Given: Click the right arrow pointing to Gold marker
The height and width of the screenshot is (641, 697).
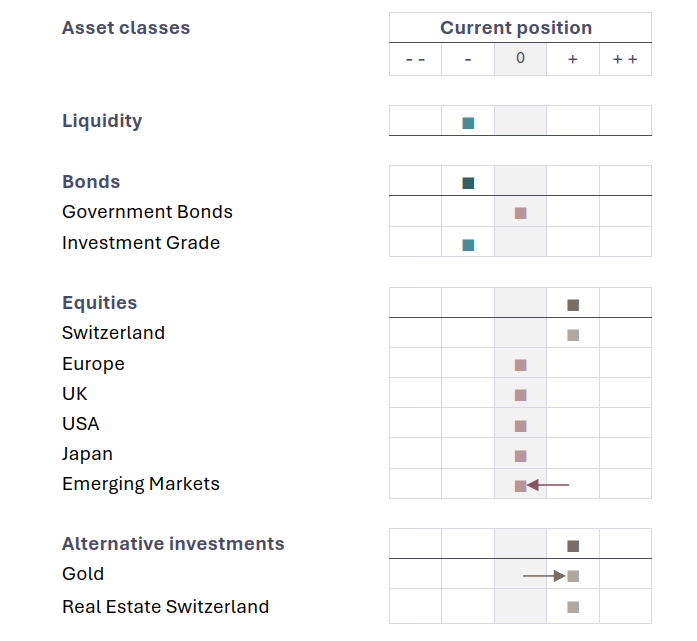Looking at the screenshot, I should pyautogui.click(x=544, y=576).
